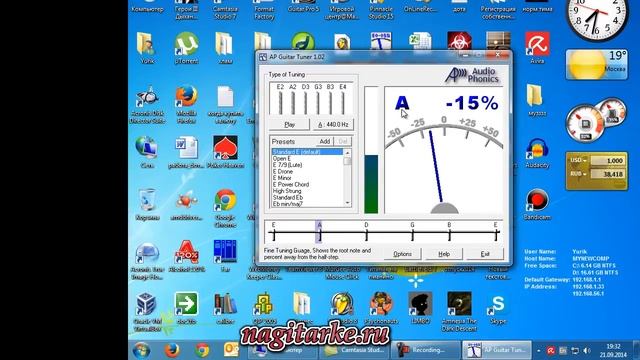
Task: Click the G marker on string gauge
Action: pos(412,232)
